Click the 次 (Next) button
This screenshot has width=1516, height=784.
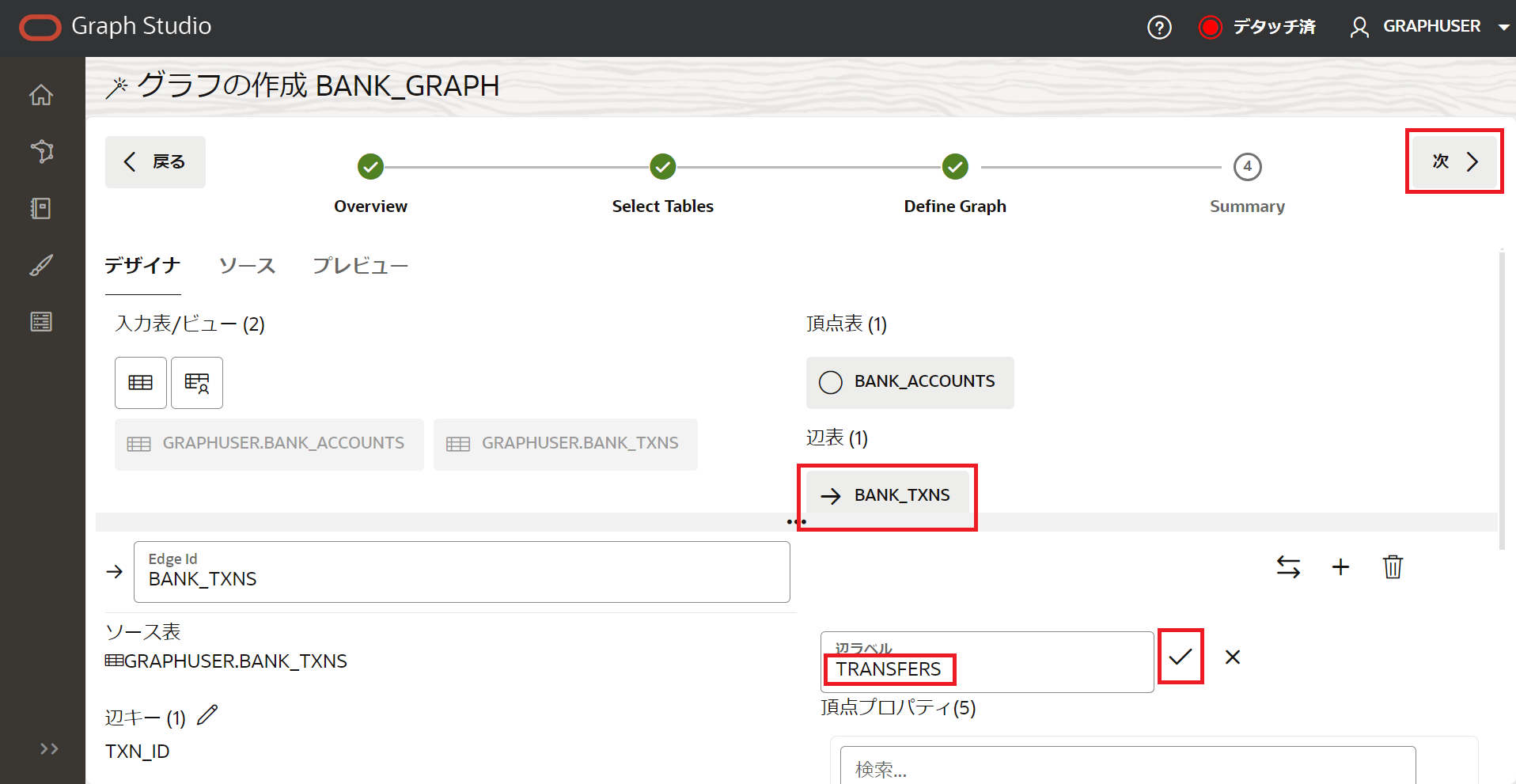1454,161
